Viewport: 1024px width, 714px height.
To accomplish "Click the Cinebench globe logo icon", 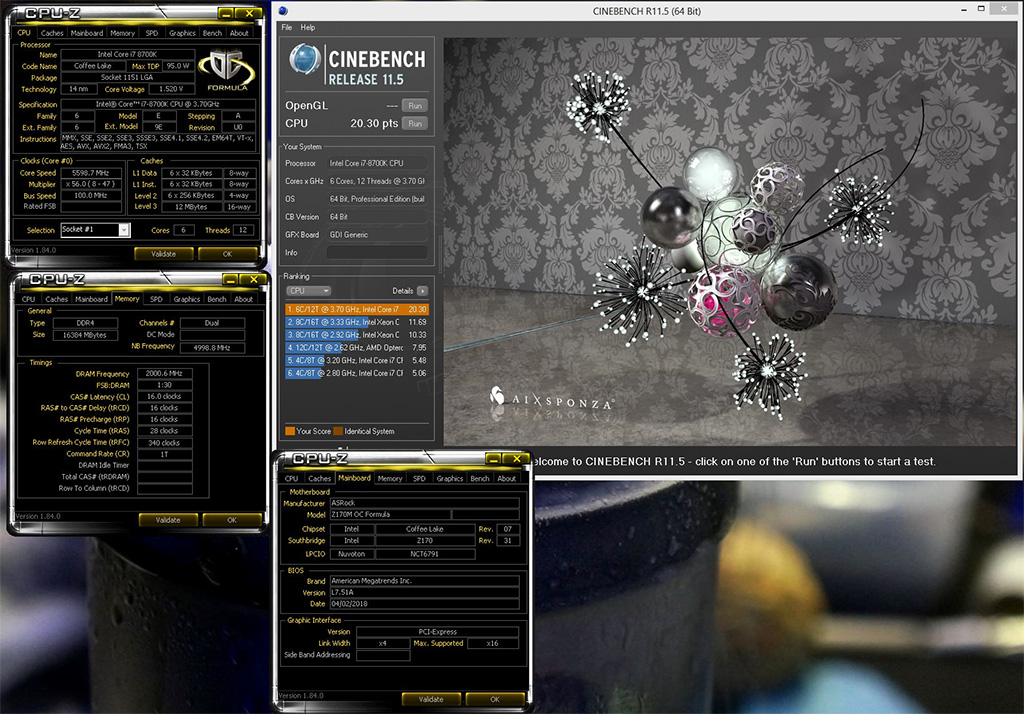I will tap(305, 61).
